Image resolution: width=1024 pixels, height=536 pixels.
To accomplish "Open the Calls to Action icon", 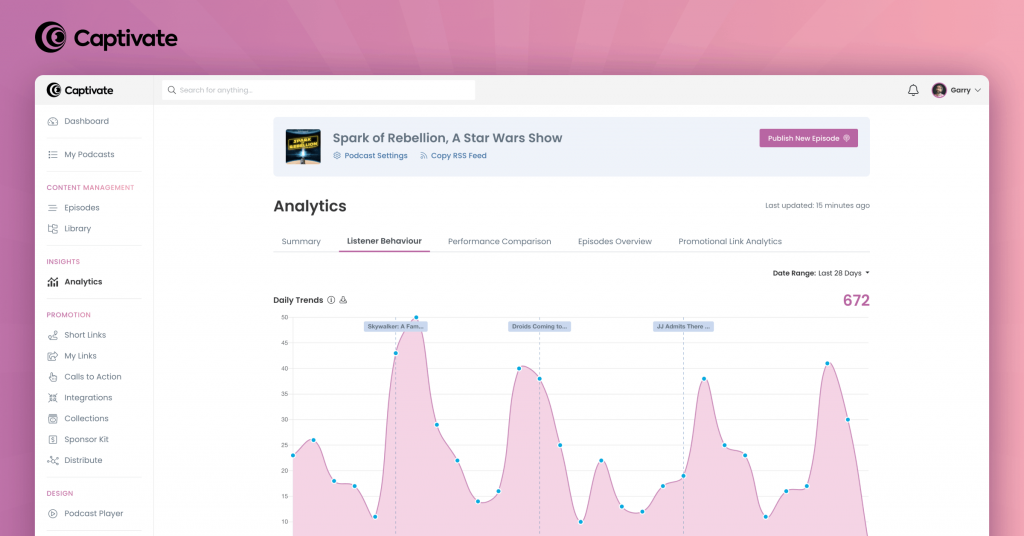I will 53,377.
